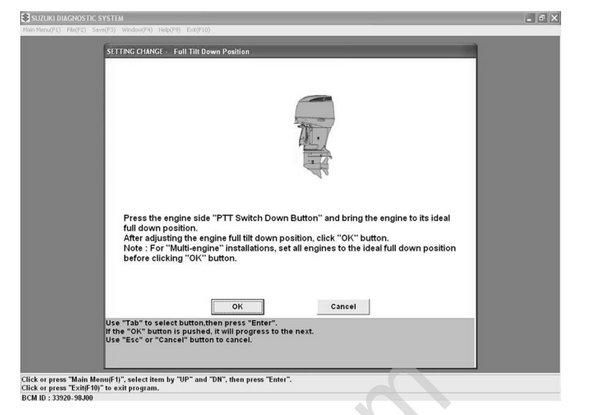Viewport: 600px width, 415px height.
Task: Click the Suzuki logo icon in title bar
Action: click(x=26, y=19)
